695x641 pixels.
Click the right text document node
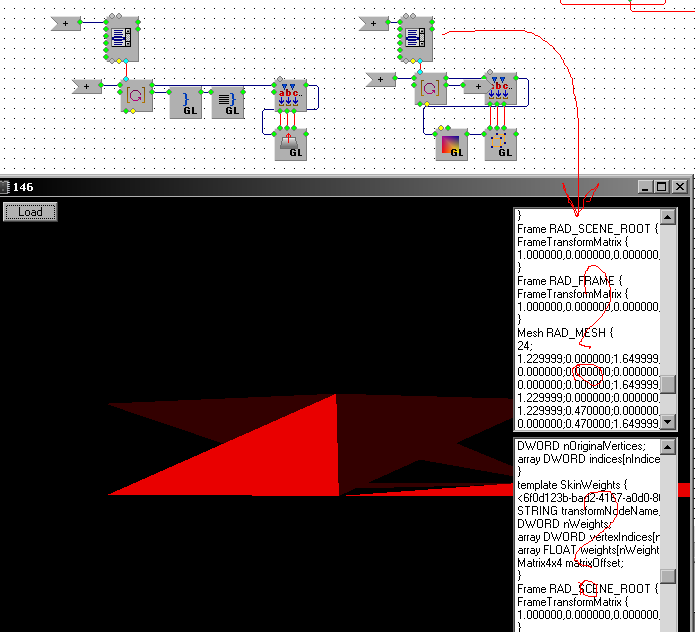[x=413, y=36]
